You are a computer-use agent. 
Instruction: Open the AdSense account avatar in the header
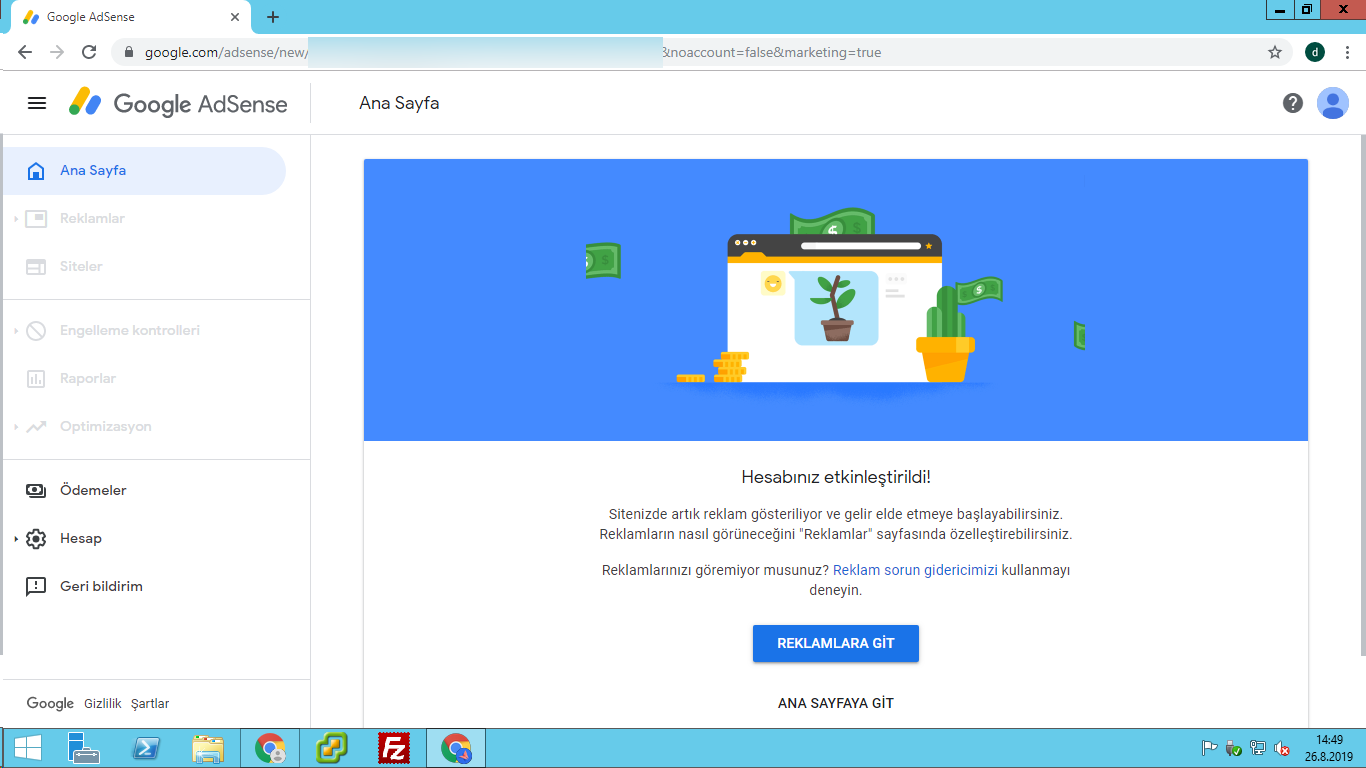tap(1333, 103)
